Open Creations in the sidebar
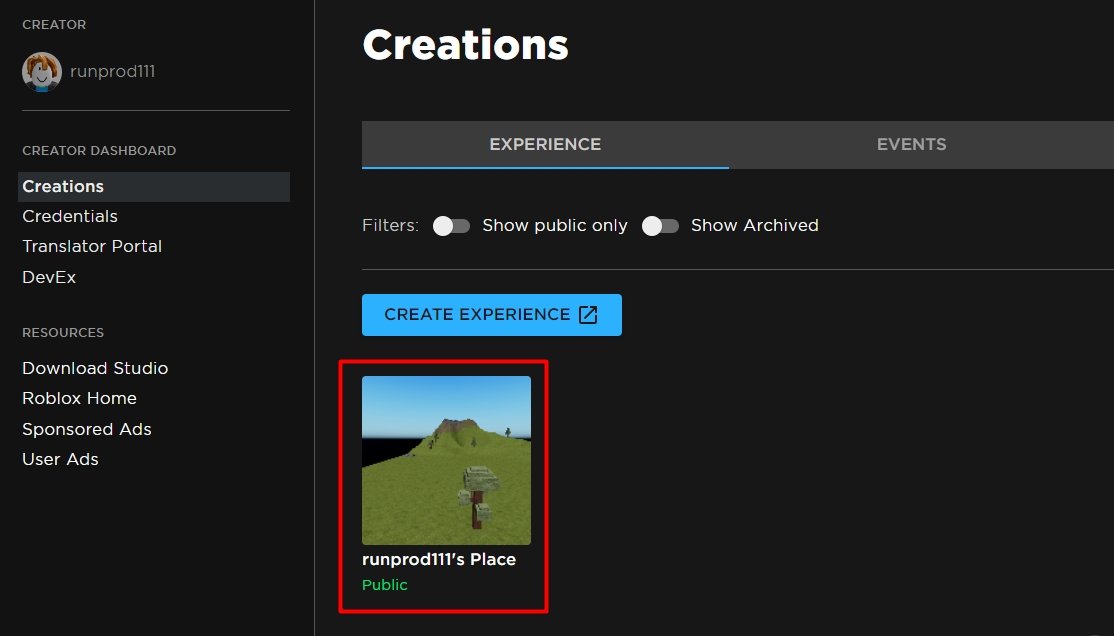Image resolution: width=1114 pixels, height=636 pixels. (154, 186)
